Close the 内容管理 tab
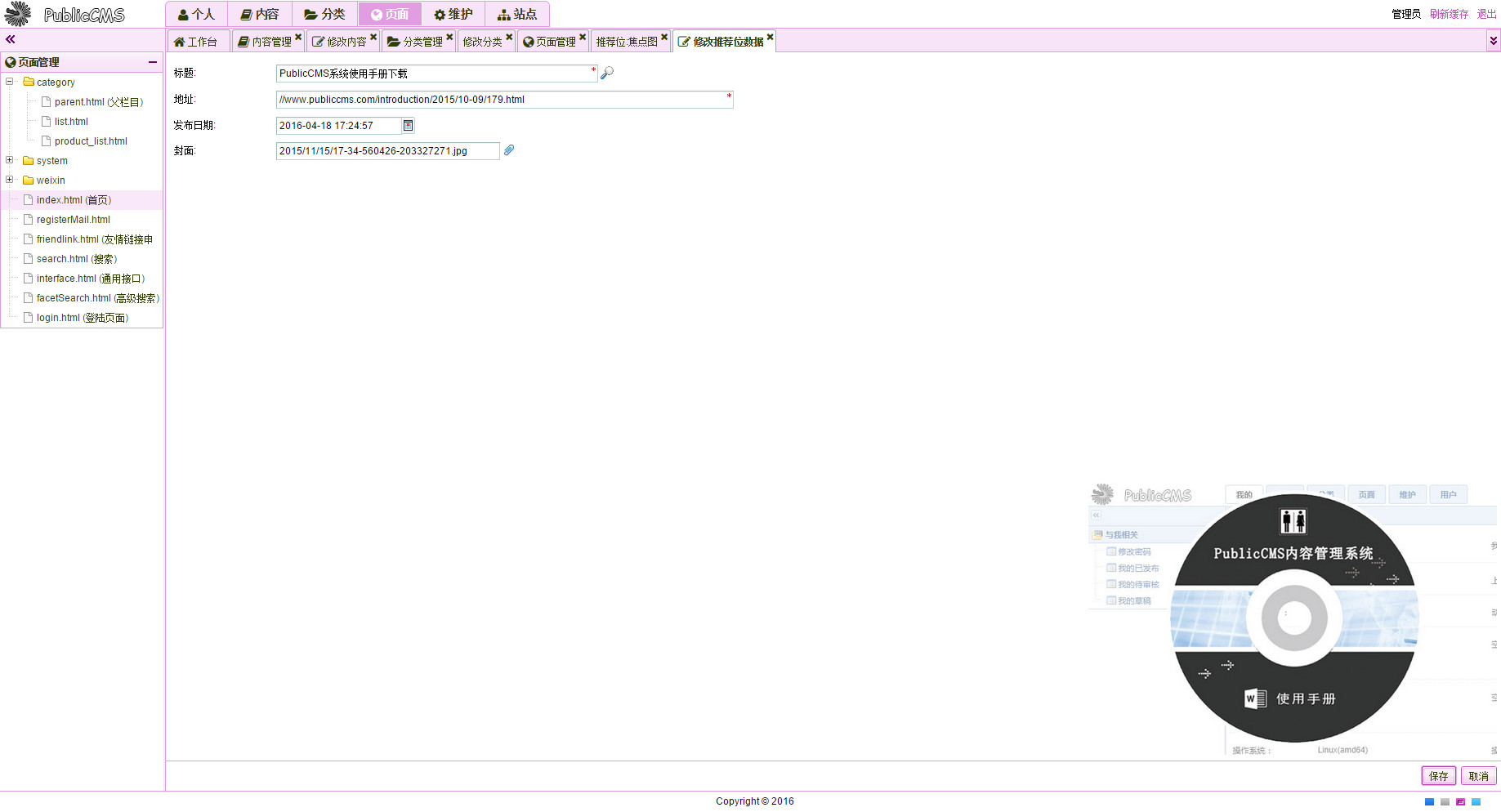 click(x=298, y=37)
